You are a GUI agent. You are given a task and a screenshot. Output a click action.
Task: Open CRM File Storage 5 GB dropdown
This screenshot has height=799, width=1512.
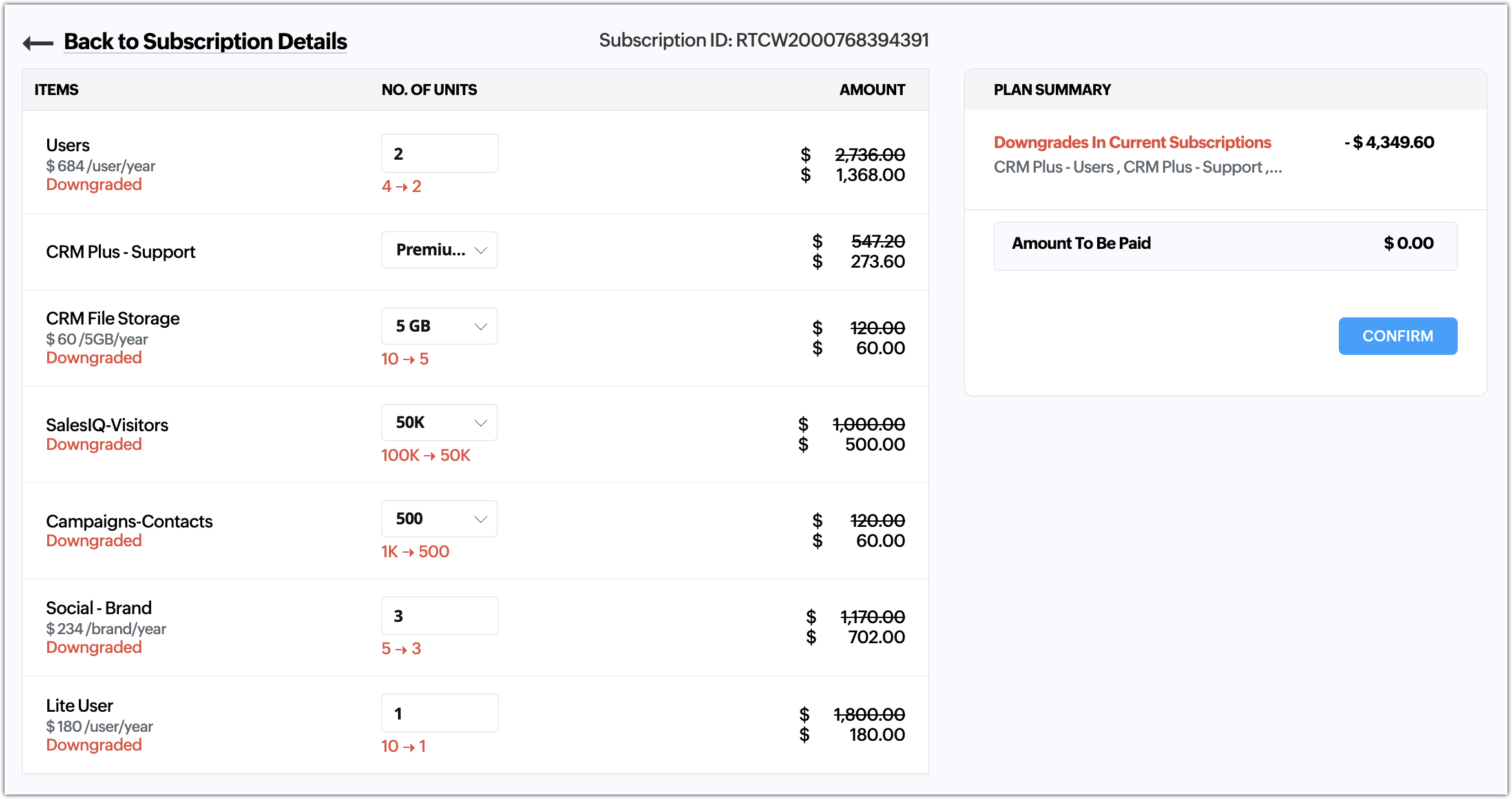[x=439, y=326]
